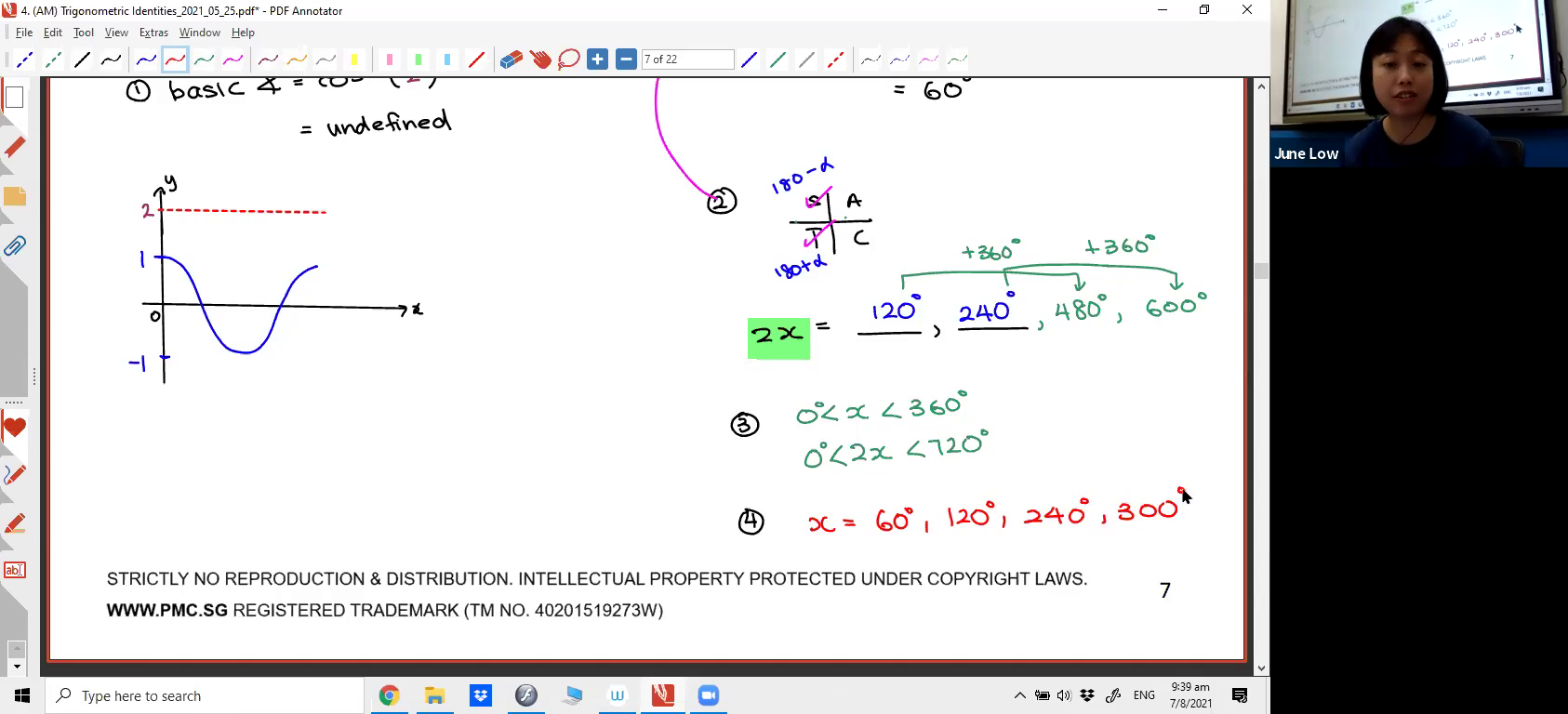Screen dimensions: 1568x714
Task: Select the green dashed line pen
Action: click(x=53, y=59)
